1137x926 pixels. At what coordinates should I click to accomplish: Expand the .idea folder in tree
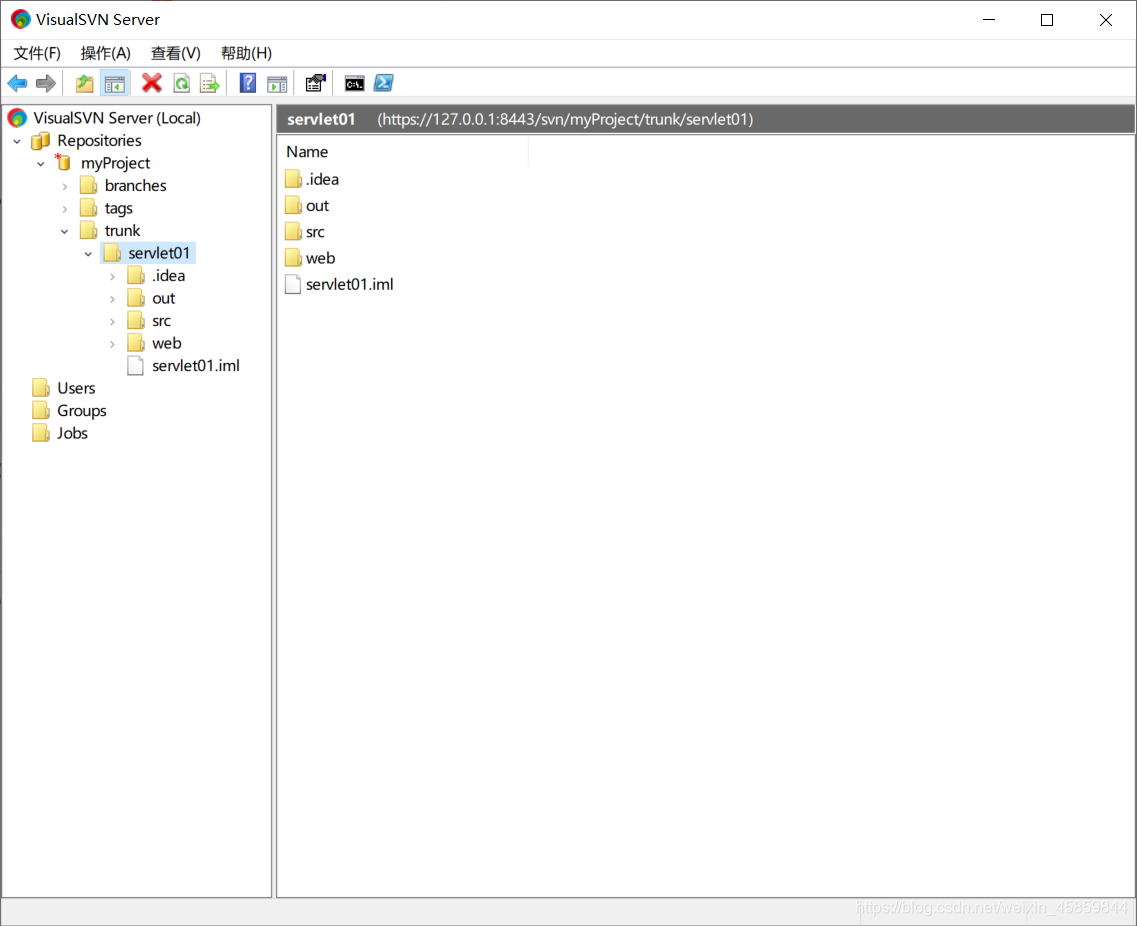(x=112, y=276)
